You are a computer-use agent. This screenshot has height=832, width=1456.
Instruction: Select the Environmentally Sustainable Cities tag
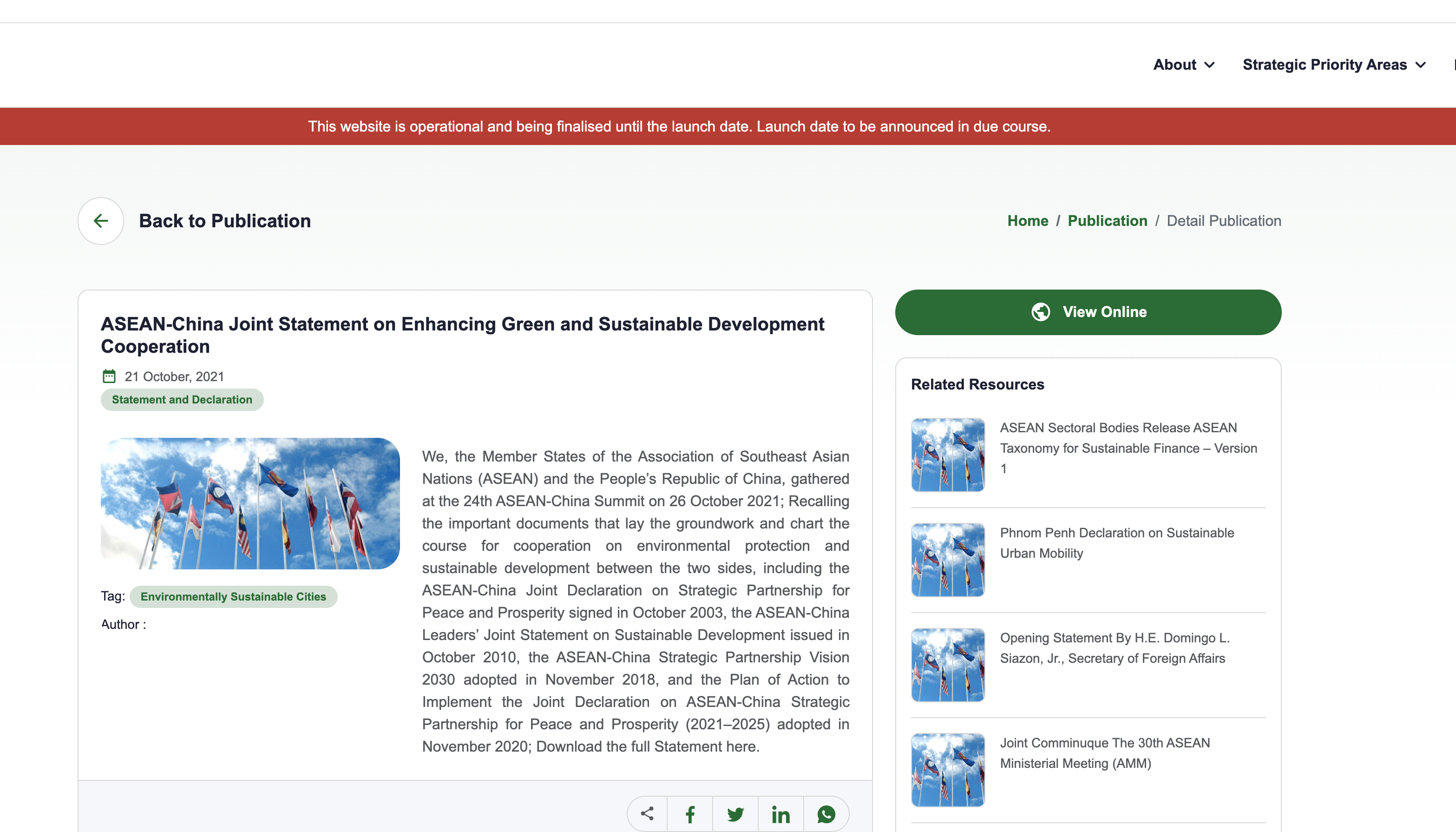[x=234, y=596]
